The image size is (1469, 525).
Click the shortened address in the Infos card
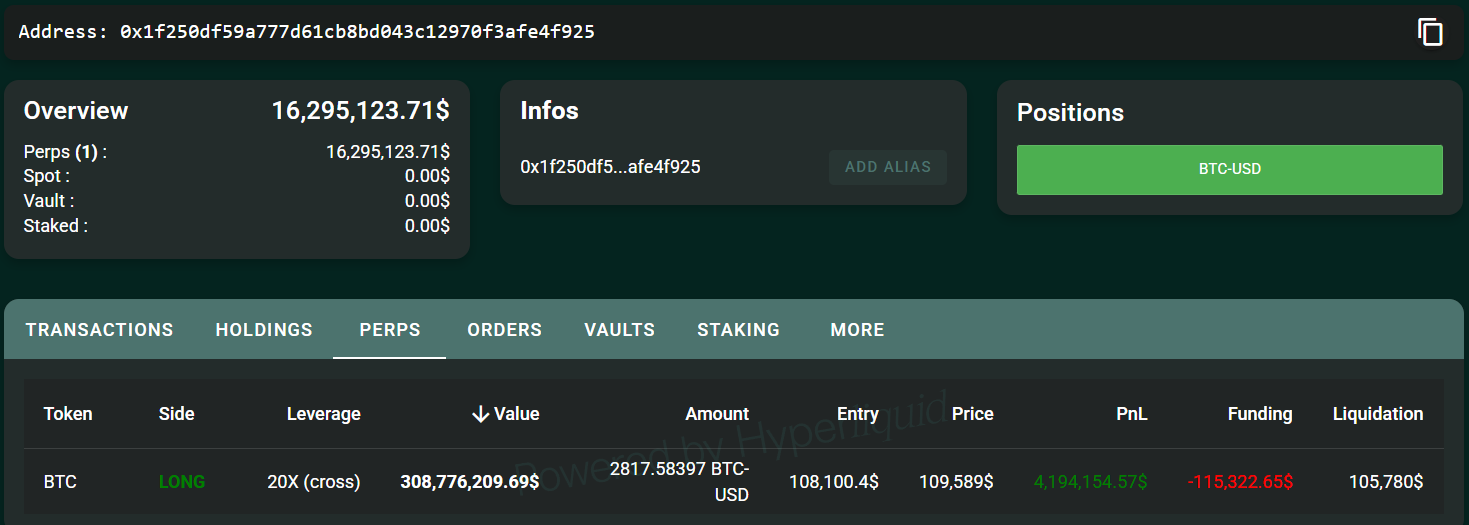coord(610,167)
